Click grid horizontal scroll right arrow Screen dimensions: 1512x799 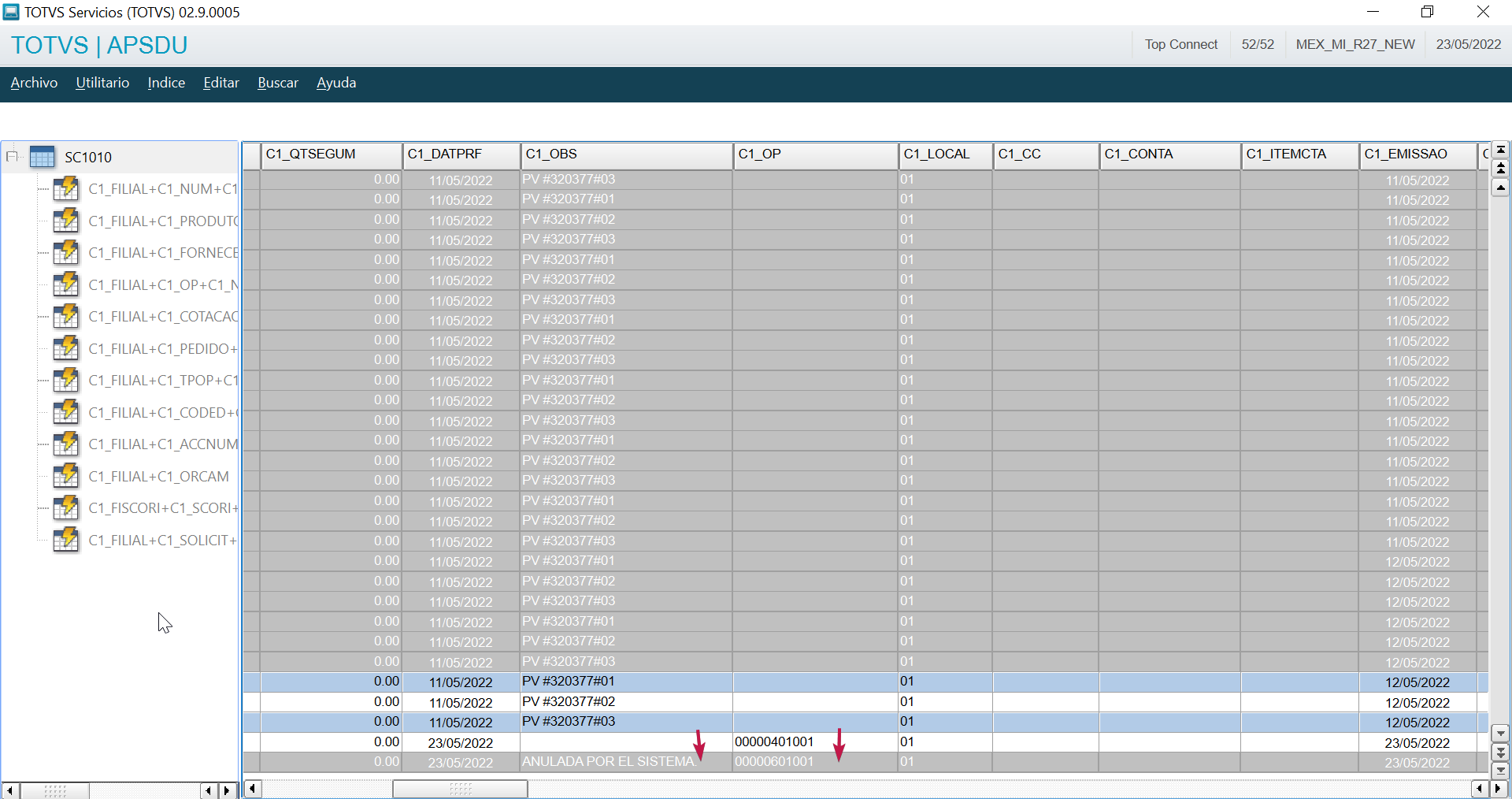pyautogui.click(x=1497, y=789)
